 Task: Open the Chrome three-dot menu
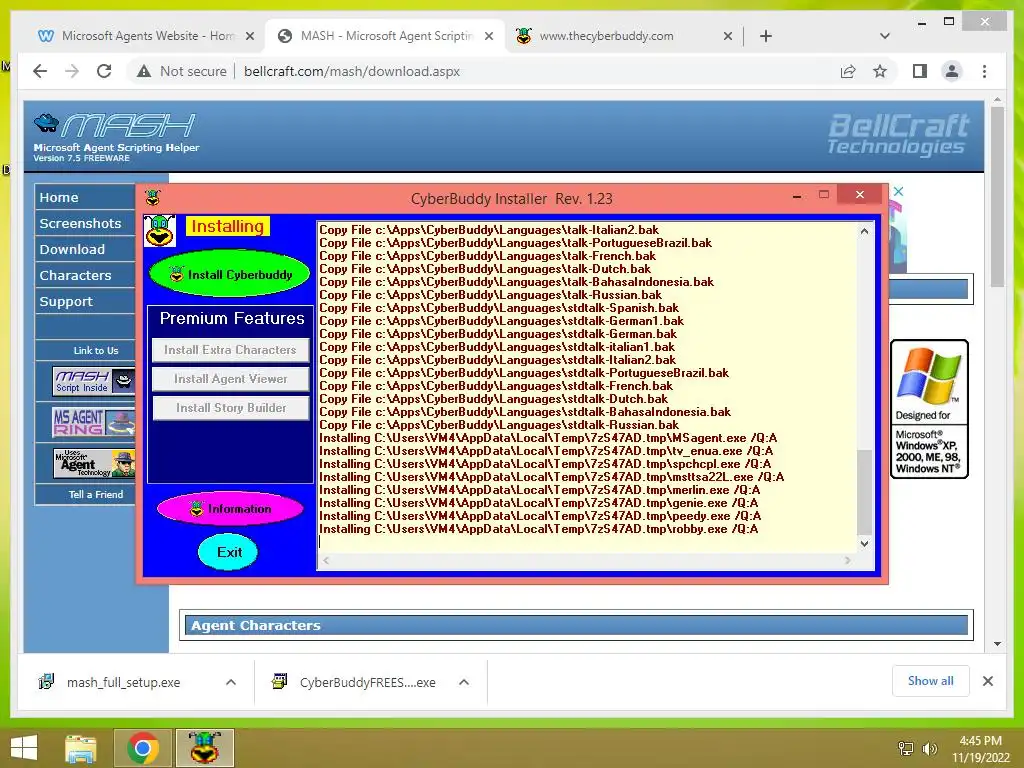[984, 71]
